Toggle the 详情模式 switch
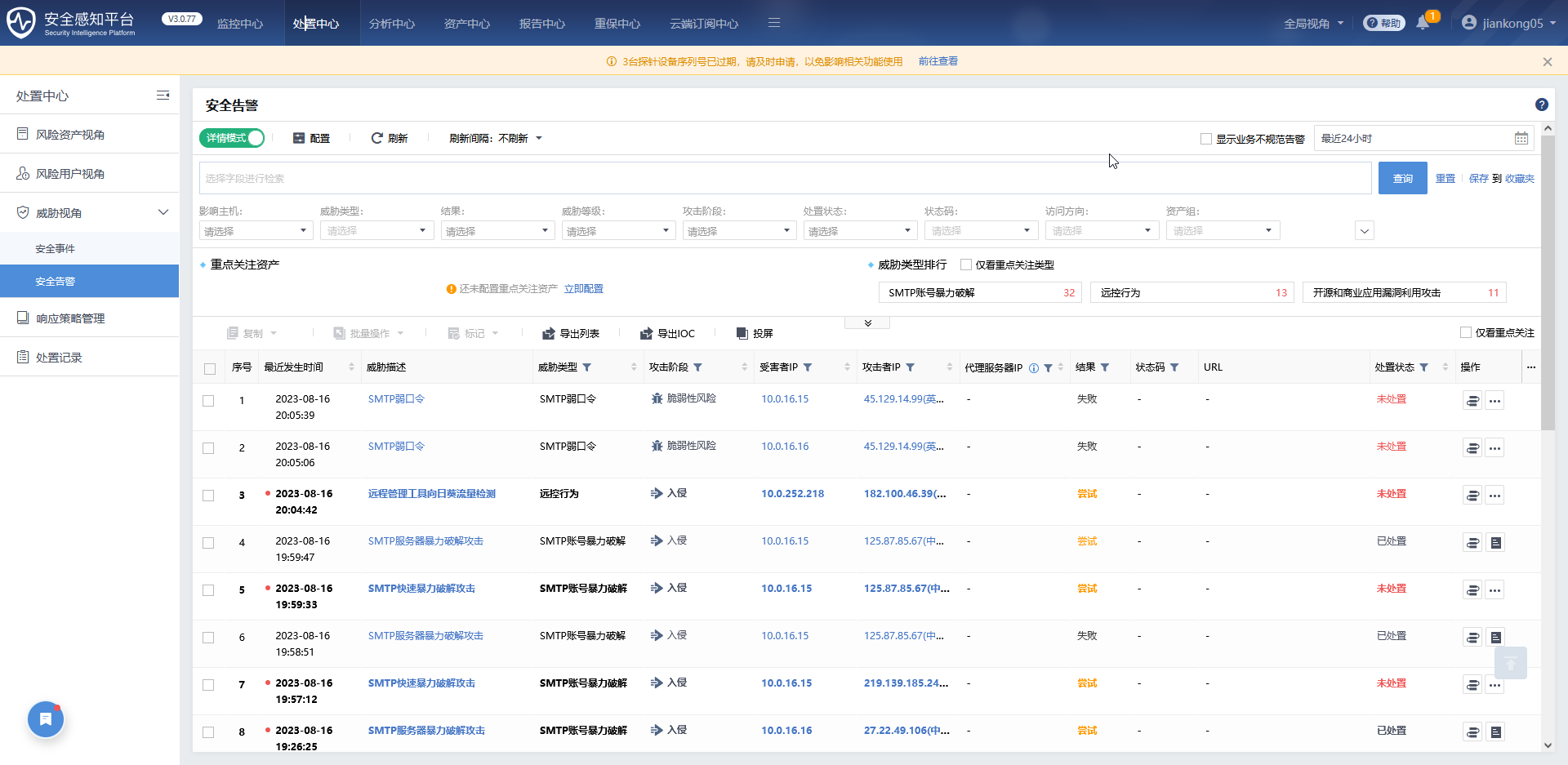The height and width of the screenshot is (765, 1568). (232, 138)
